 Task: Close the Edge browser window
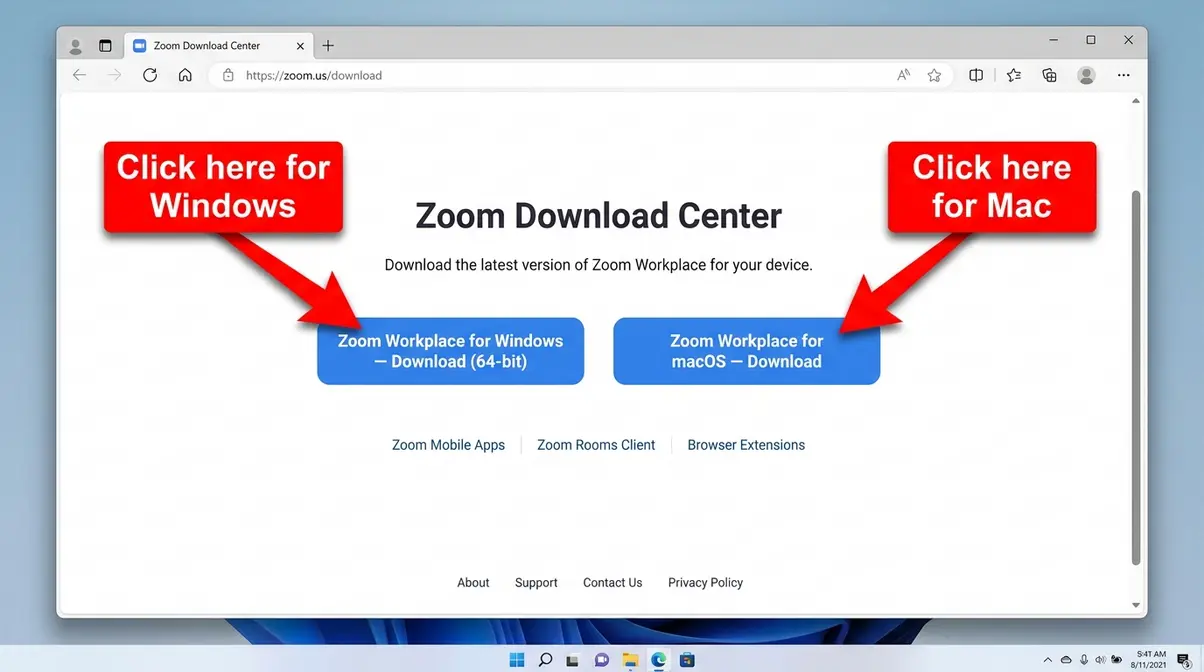(x=1129, y=40)
